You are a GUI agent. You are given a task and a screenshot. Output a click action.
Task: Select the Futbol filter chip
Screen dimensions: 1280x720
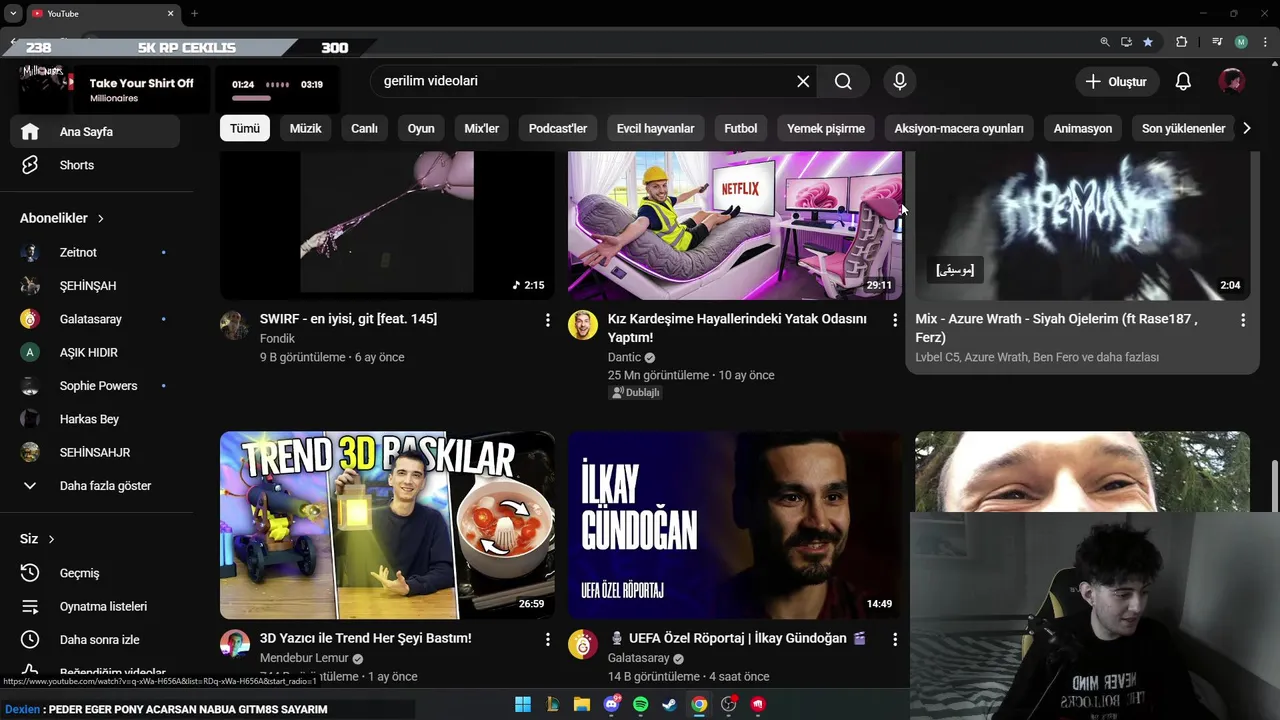[741, 128]
